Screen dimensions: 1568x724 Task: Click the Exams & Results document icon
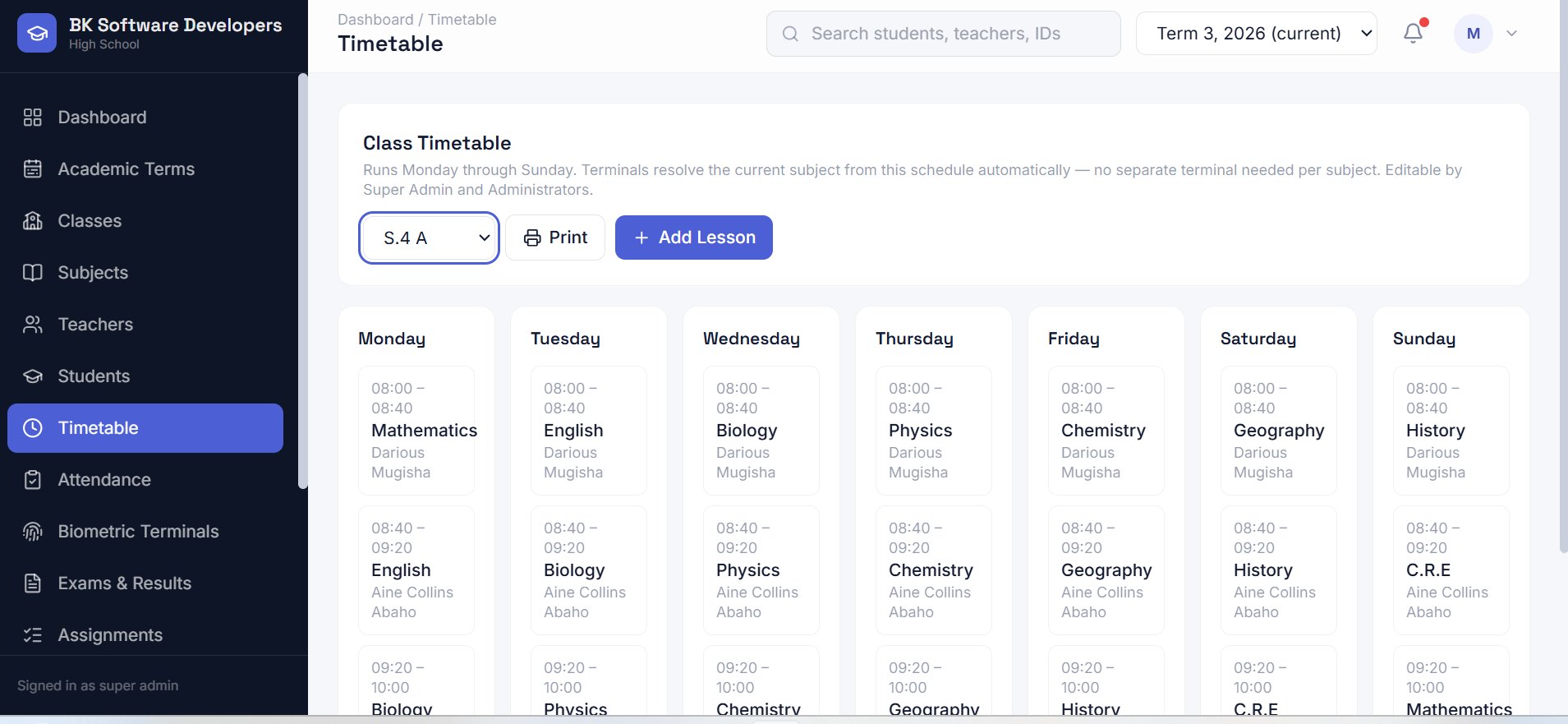pyautogui.click(x=33, y=583)
